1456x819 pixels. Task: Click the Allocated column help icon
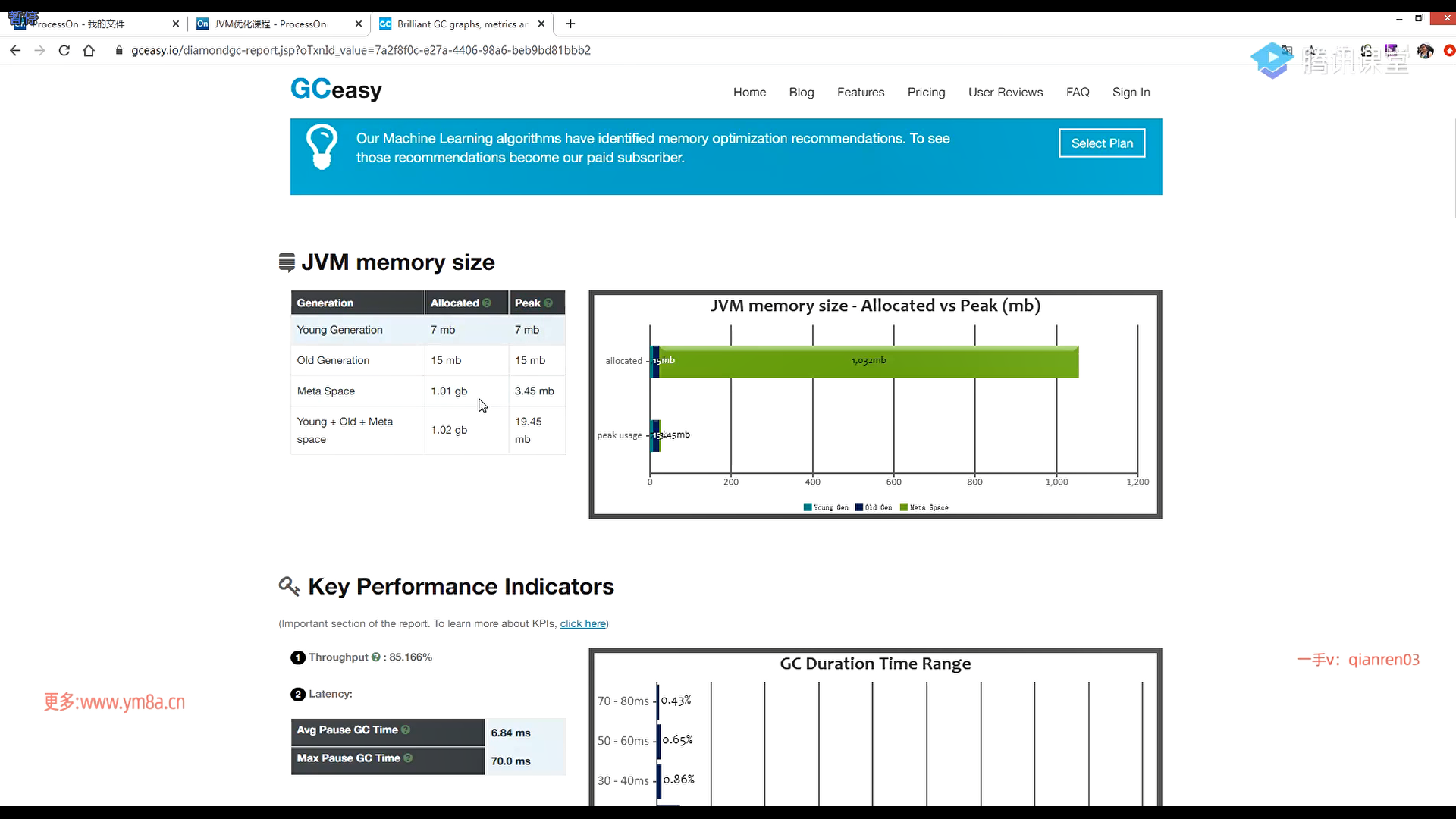tap(487, 303)
